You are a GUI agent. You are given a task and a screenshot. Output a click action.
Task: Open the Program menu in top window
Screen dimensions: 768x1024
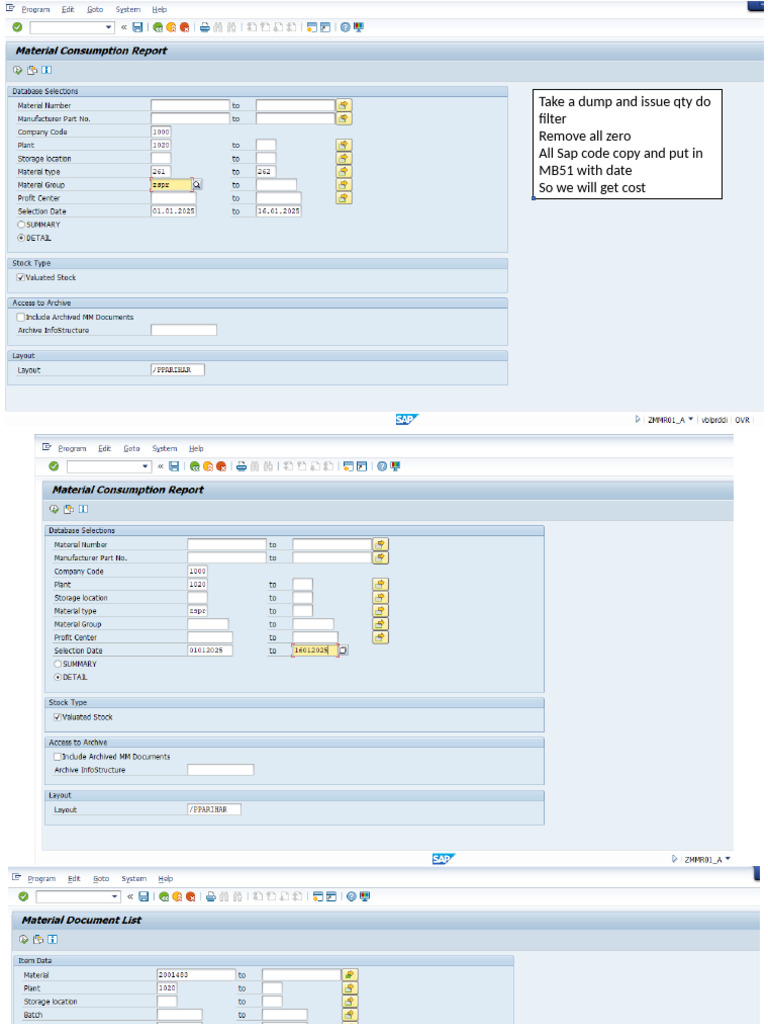click(x=35, y=10)
